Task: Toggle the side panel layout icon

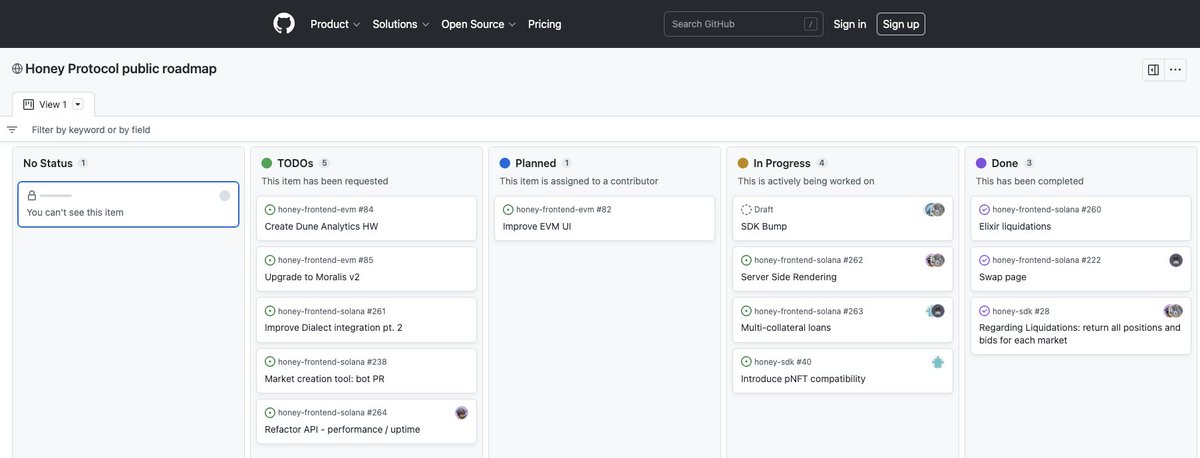Action: pyautogui.click(x=1153, y=70)
